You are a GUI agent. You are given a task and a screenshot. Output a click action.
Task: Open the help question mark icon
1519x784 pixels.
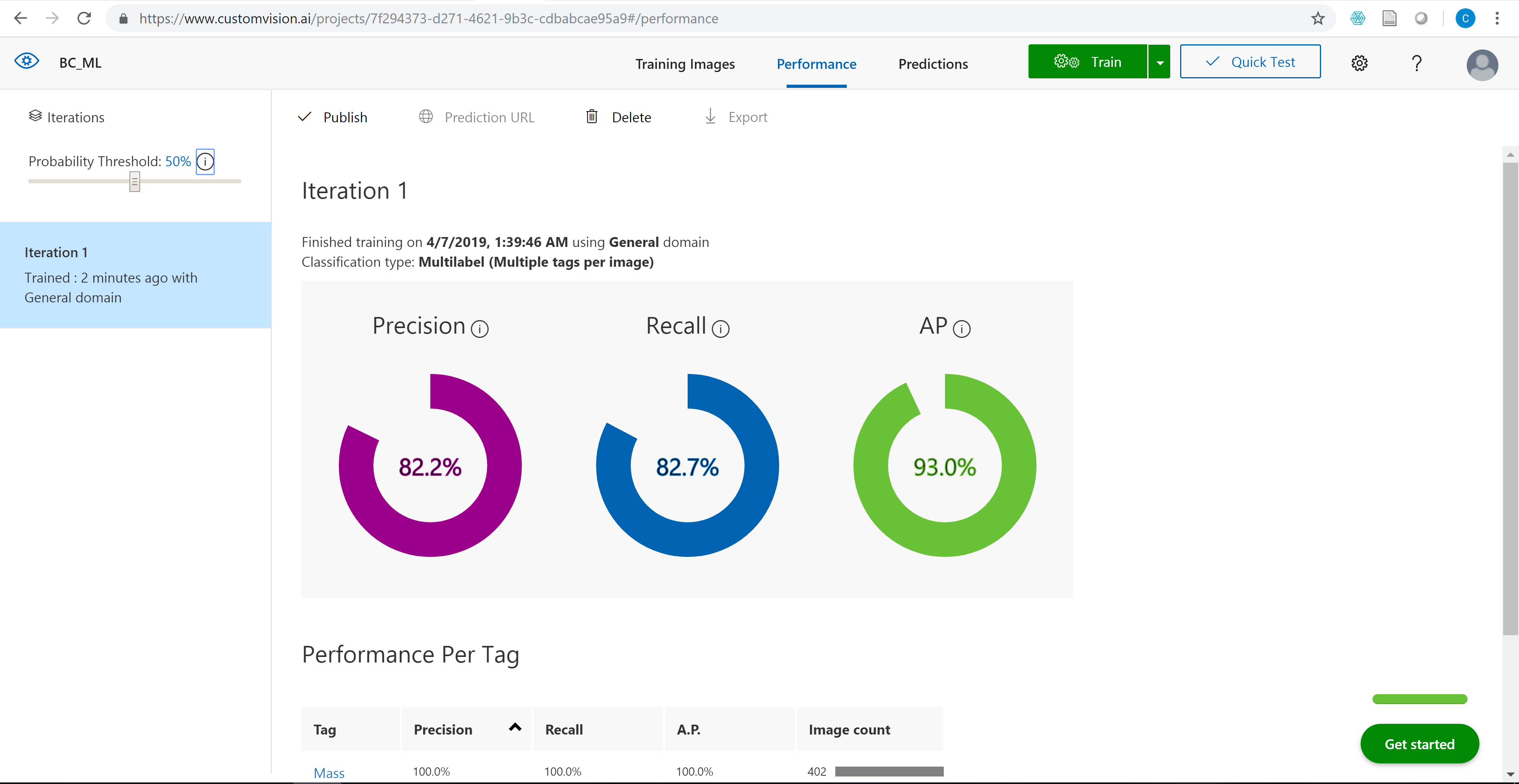tap(1416, 63)
